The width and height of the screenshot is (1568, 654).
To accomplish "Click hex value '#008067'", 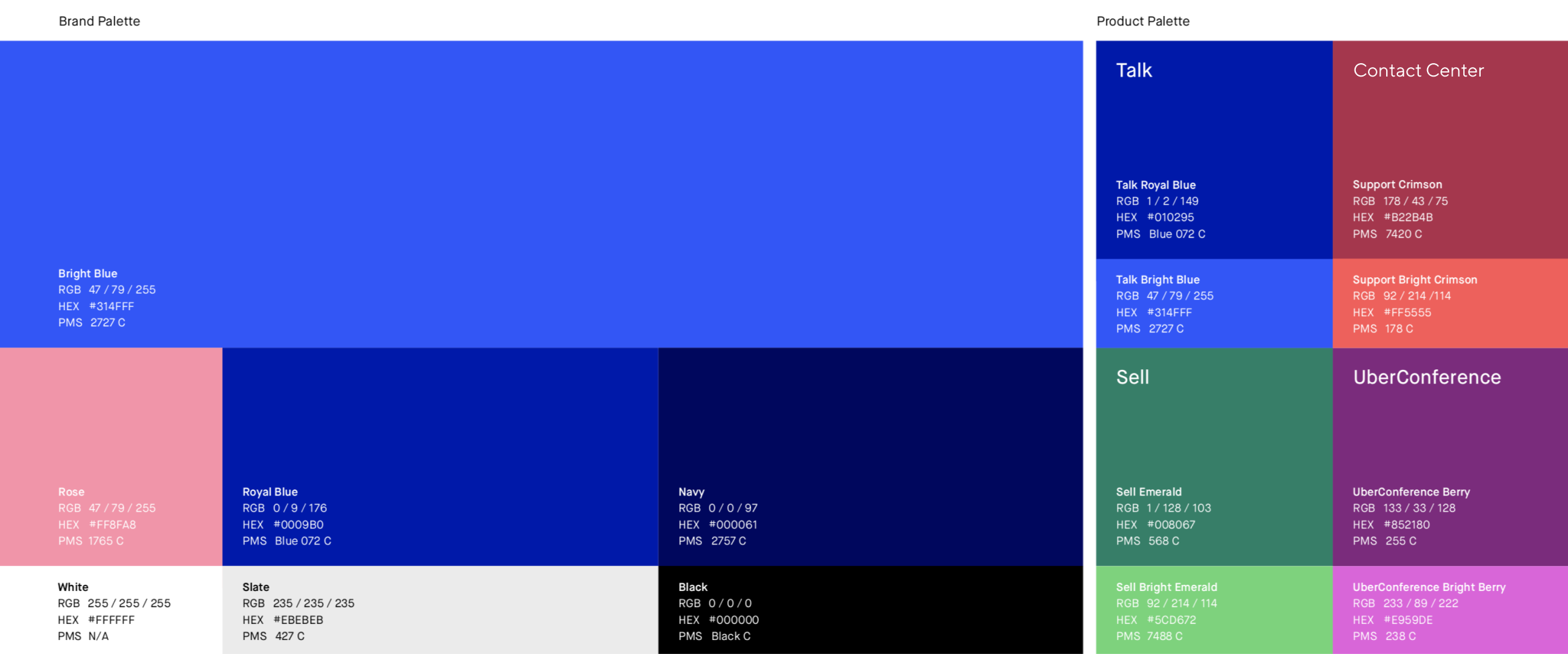I will pyautogui.click(x=1171, y=524).
